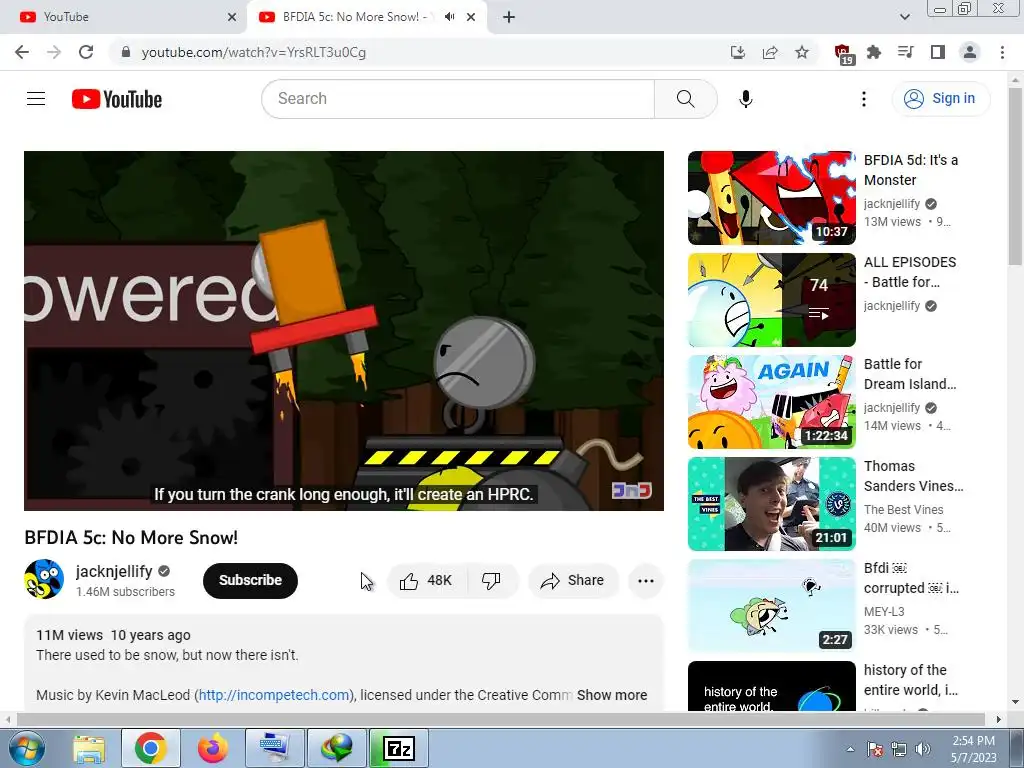Click the Sign in button
This screenshot has width=1024, height=768.
click(x=940, y=99)
